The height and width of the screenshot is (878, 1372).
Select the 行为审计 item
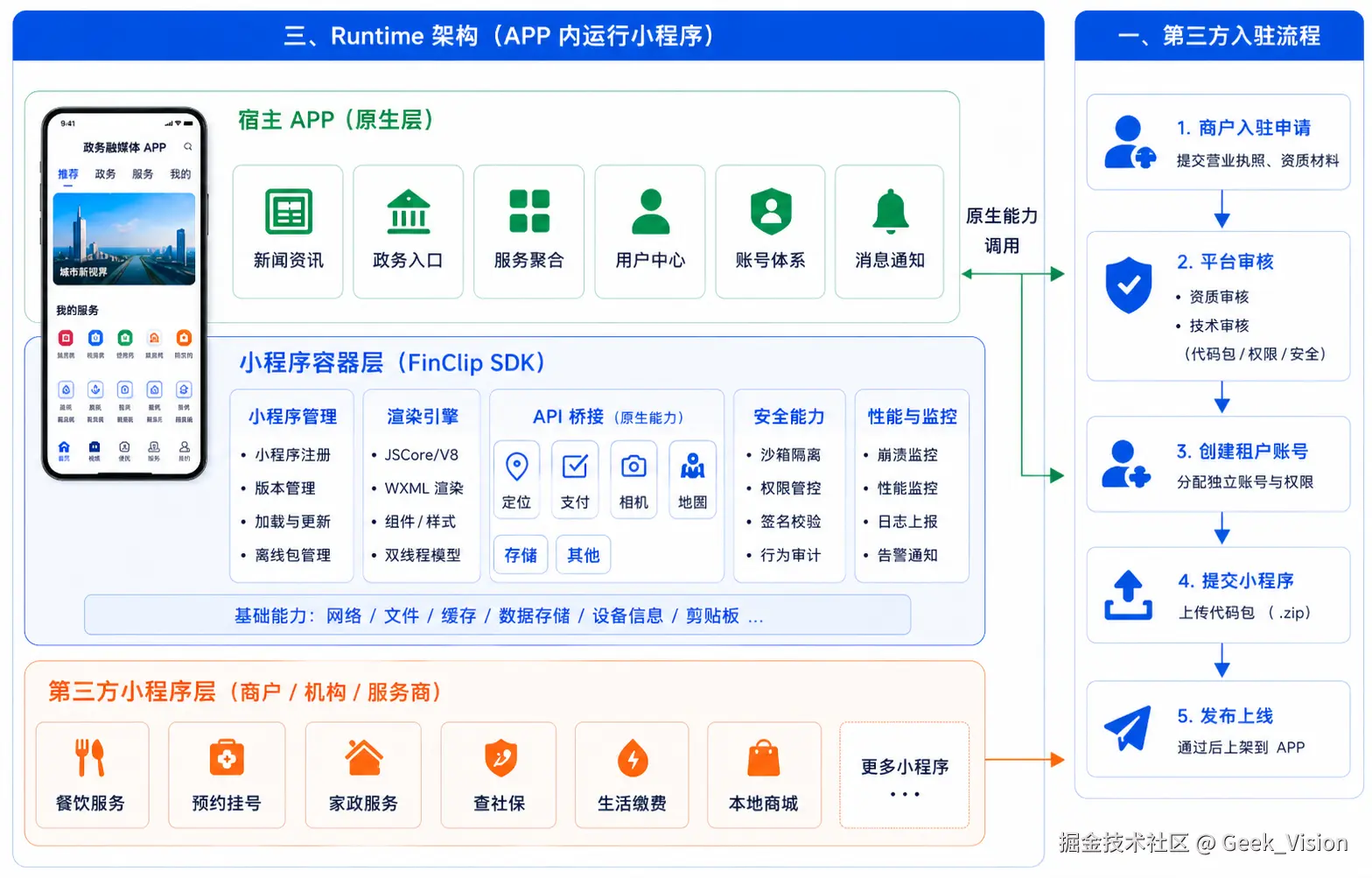[791, 555]
